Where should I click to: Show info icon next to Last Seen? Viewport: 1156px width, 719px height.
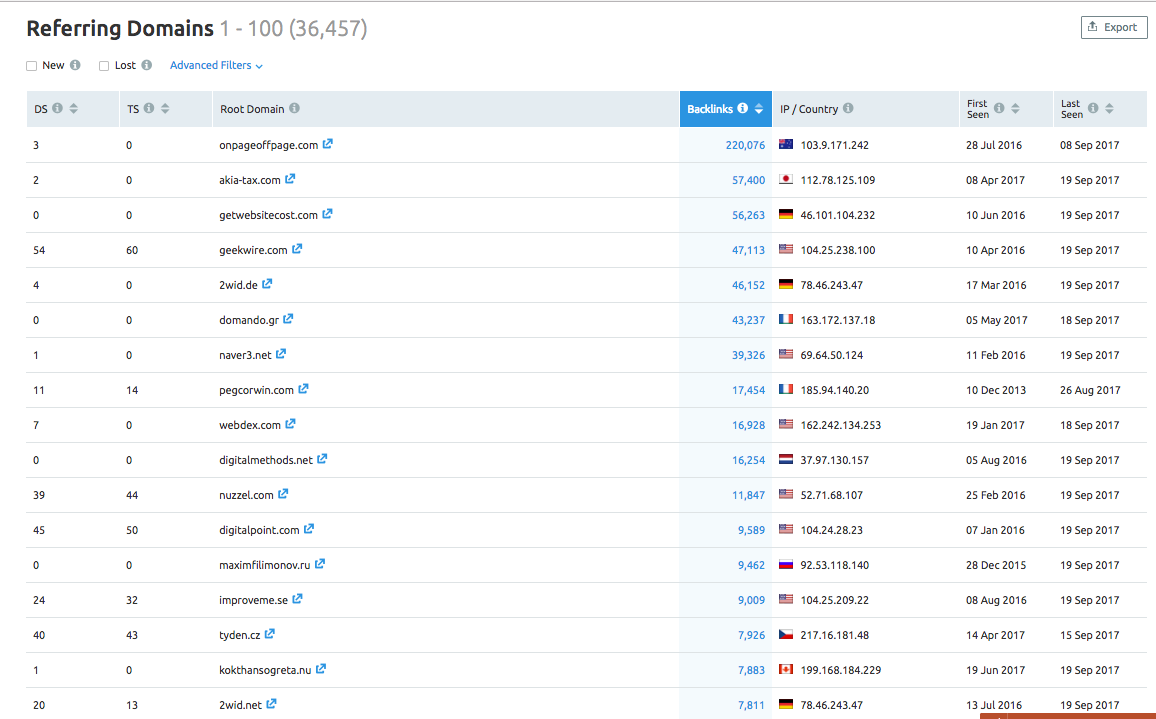(1093, 108)
